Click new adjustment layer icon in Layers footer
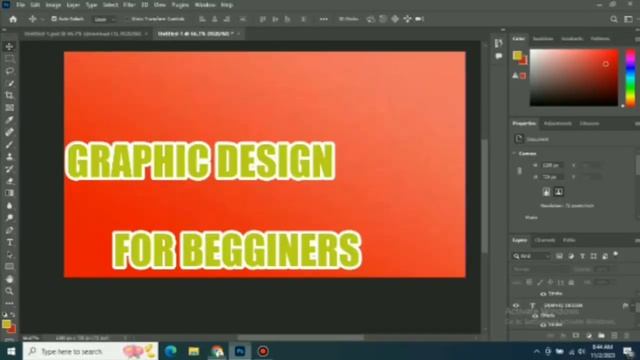Viewport: 640px width, 360px height. [589, 336]
